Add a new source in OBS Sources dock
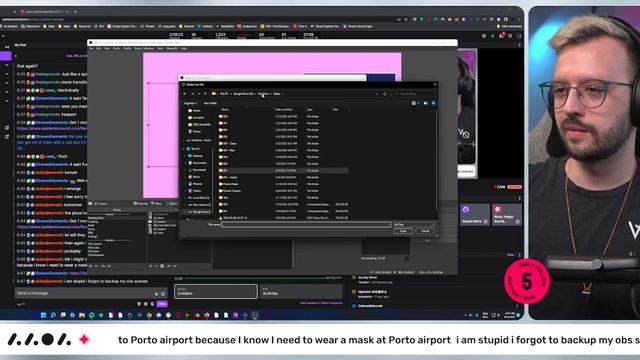 coord(150,266)
